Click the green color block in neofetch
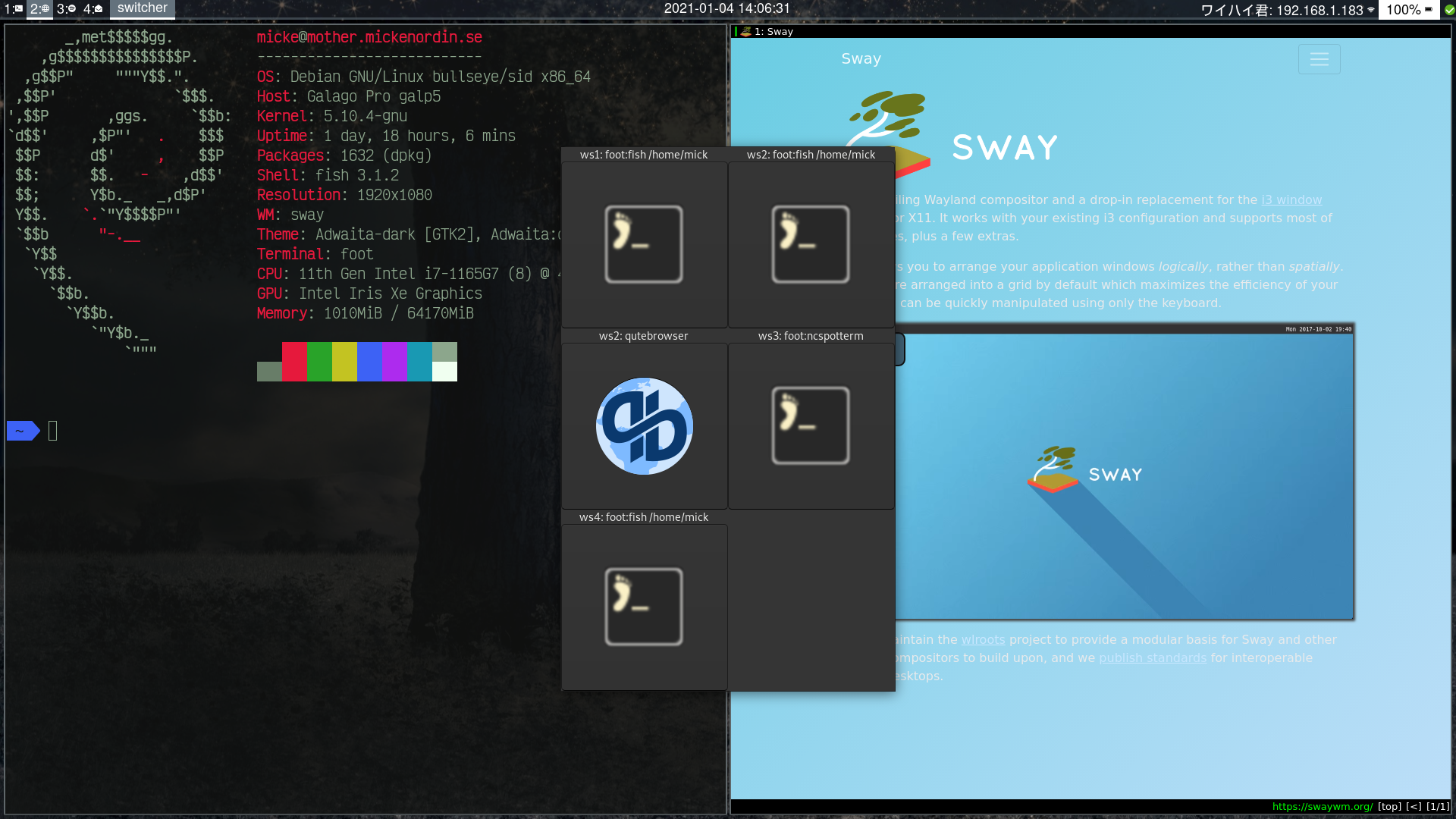The height and width of the screenshot is (819, 1456). point(319,362)
